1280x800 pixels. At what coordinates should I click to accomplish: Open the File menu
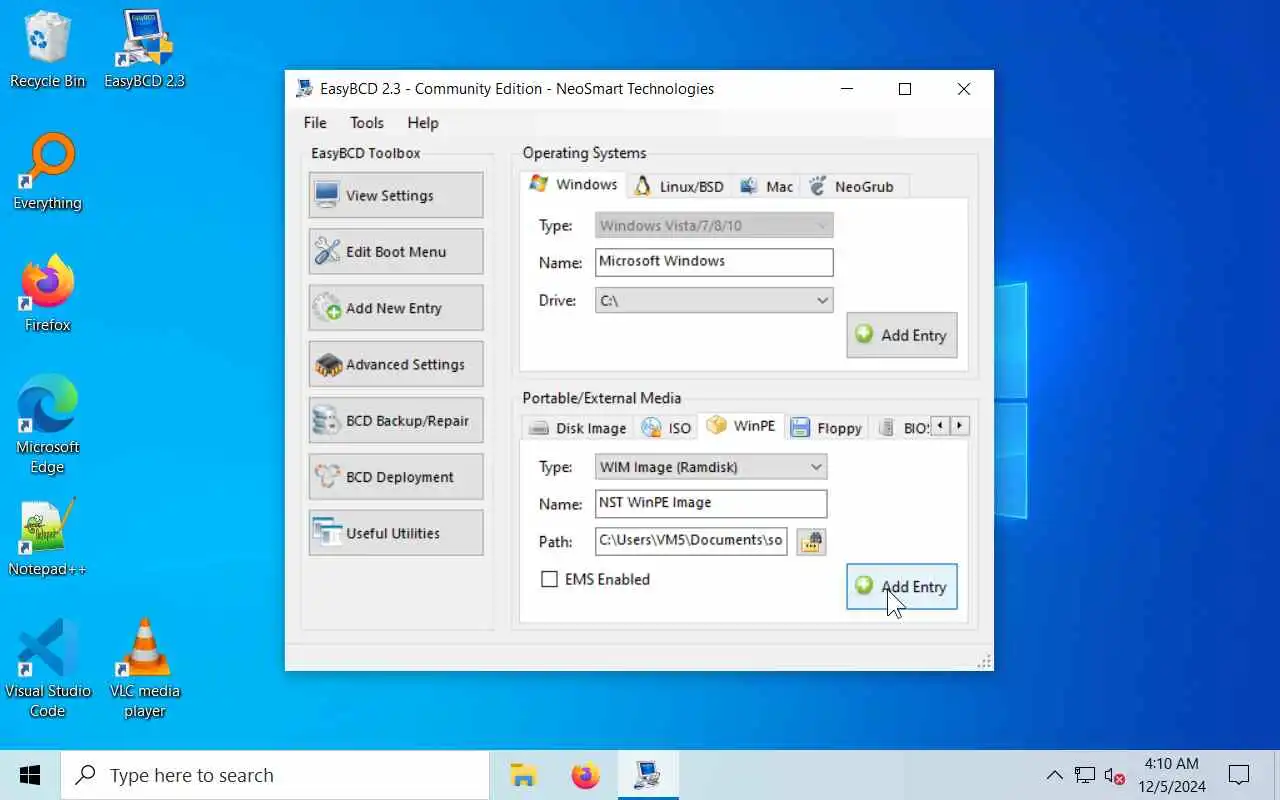point(315,122)
